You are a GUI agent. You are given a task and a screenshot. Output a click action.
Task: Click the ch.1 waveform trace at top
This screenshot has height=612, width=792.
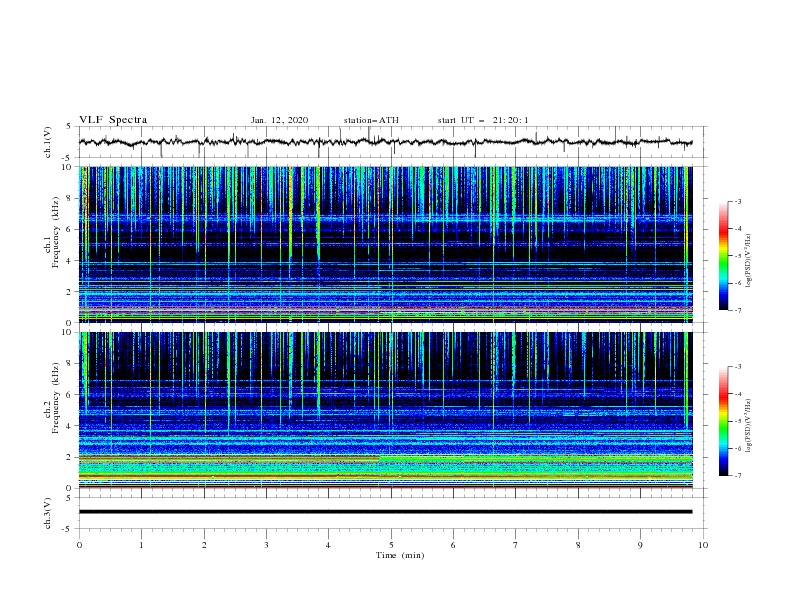click(x=385, y=142)
